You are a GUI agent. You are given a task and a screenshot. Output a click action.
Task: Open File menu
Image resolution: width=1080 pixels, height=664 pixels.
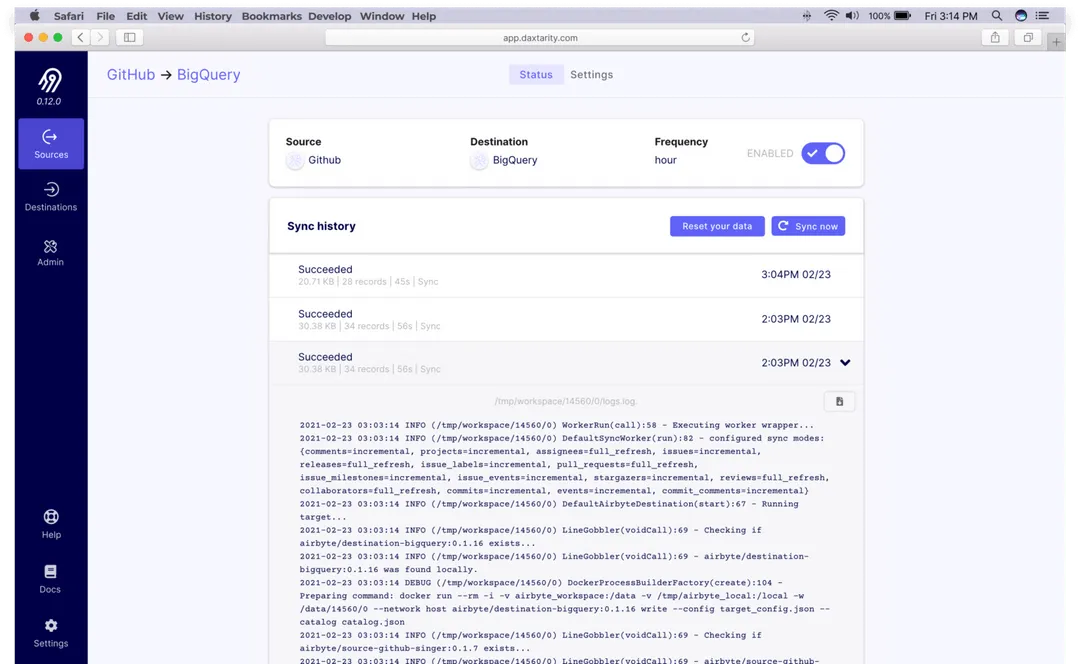tap(105, 16)
